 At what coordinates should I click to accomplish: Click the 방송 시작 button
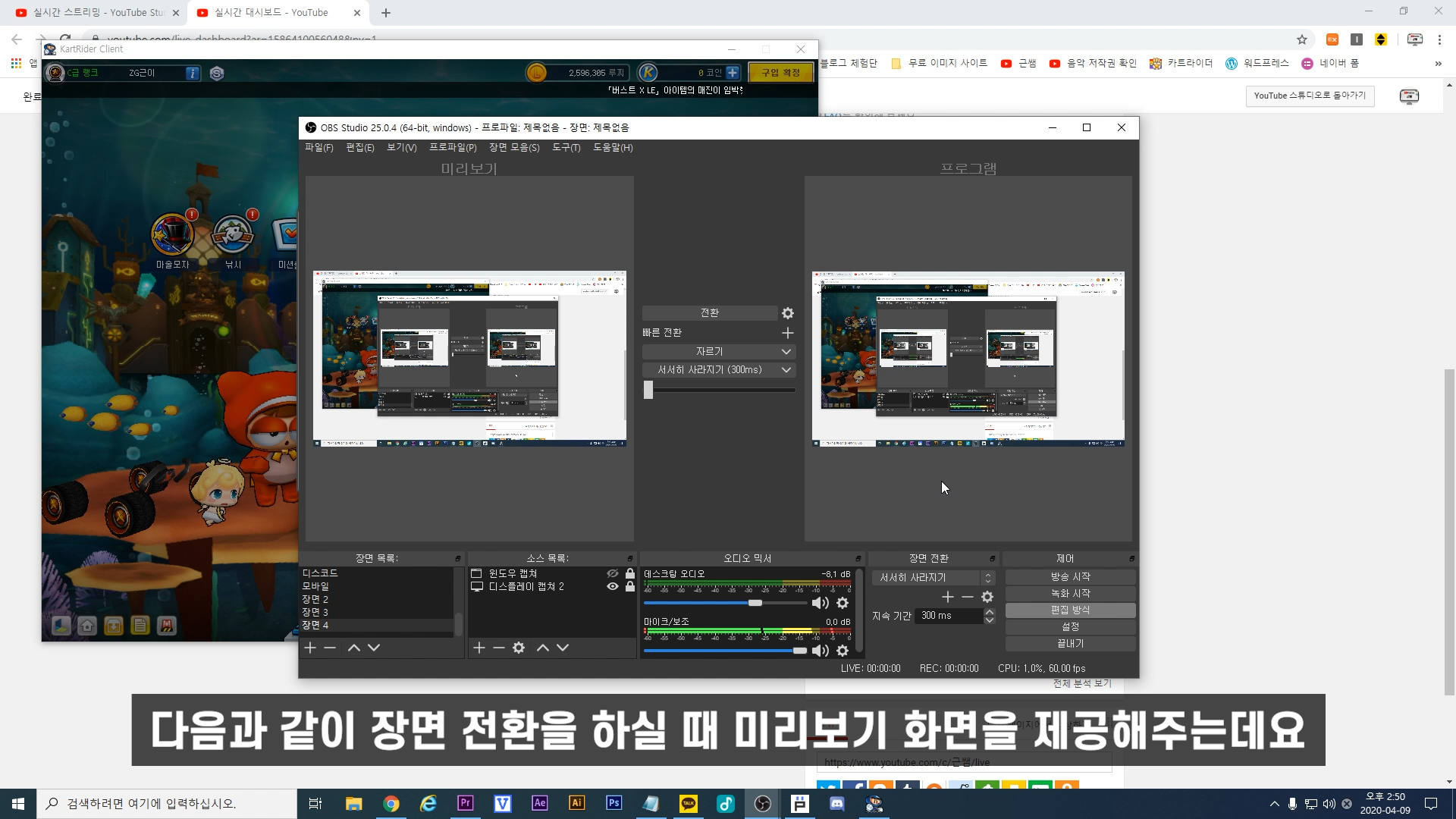click(1070, 577)
